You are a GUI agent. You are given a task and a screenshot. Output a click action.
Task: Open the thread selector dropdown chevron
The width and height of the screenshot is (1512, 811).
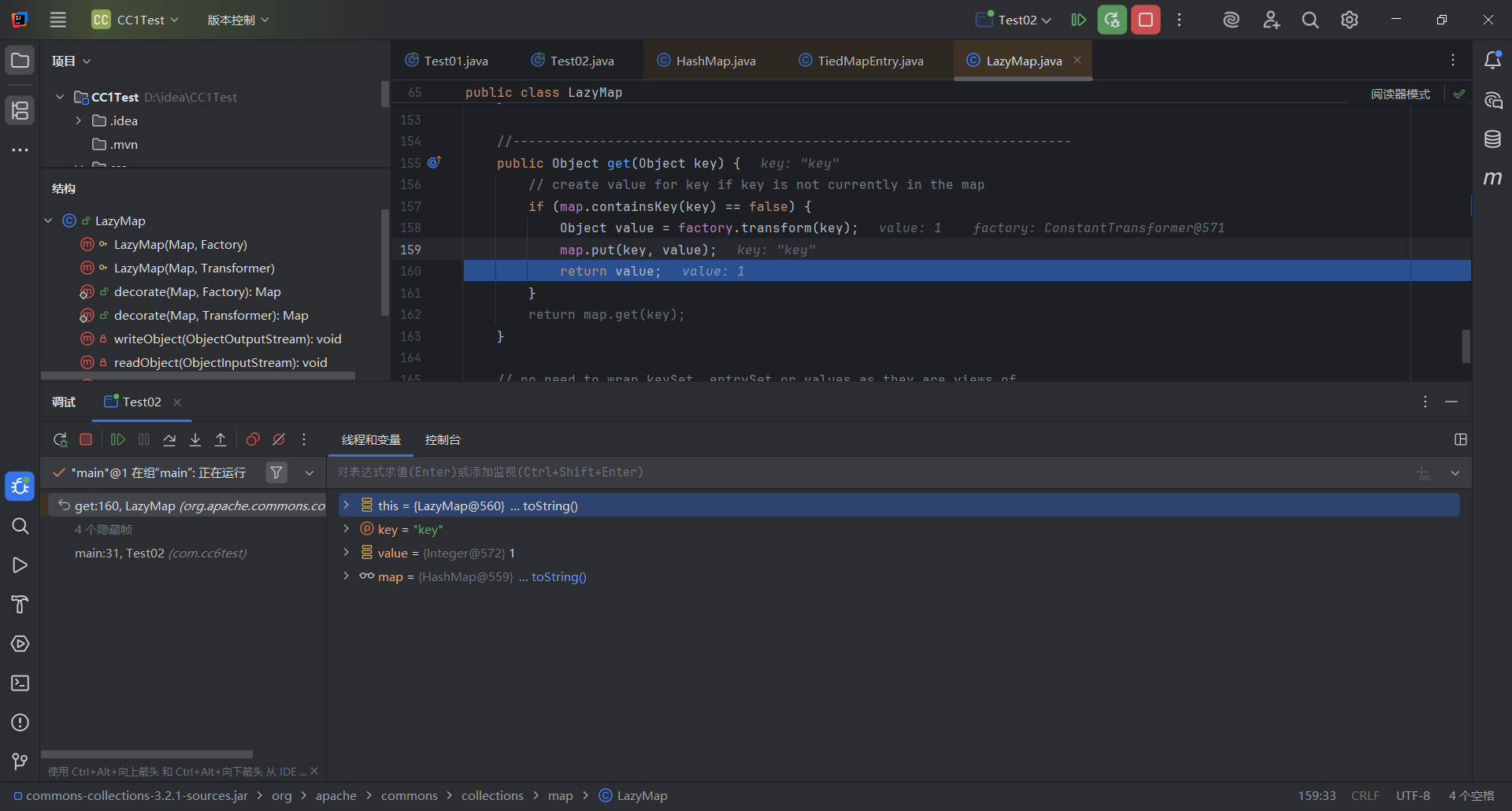pos(309,473)
